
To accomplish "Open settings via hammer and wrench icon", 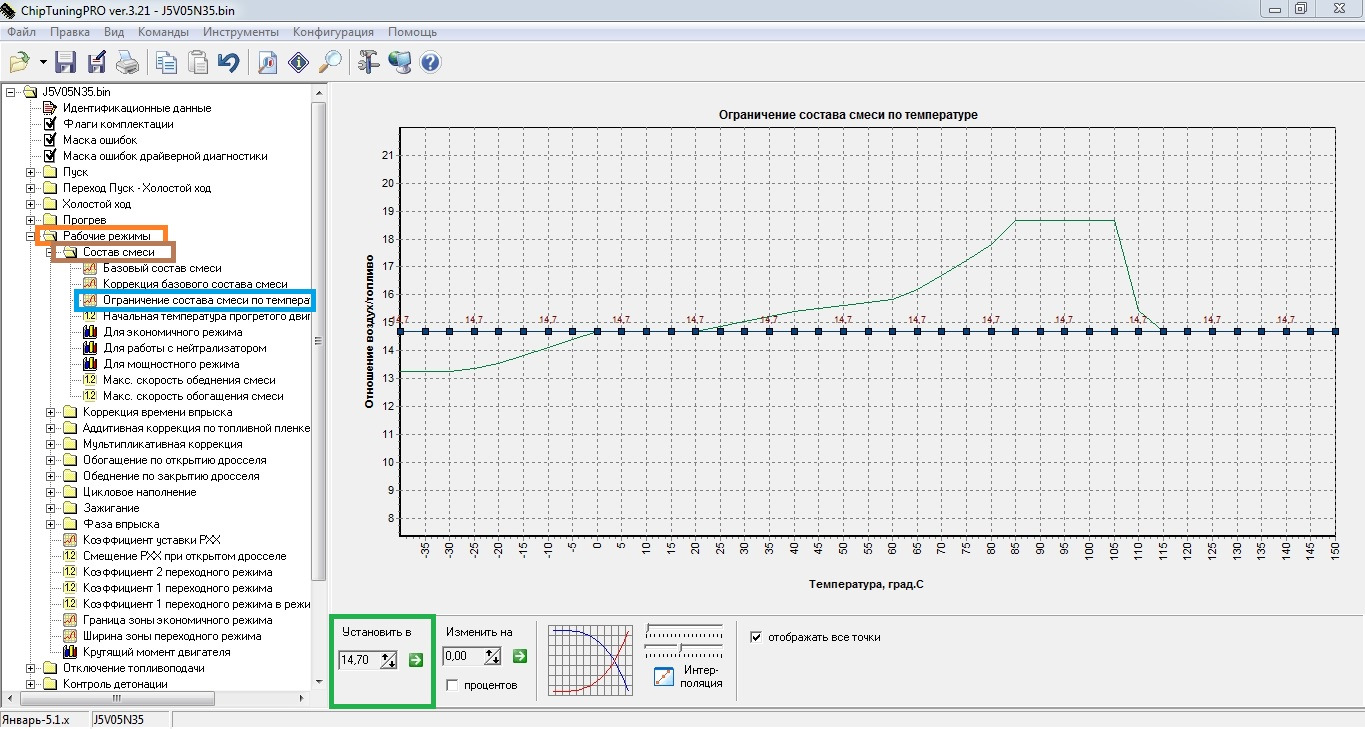I will coord(368,63).
